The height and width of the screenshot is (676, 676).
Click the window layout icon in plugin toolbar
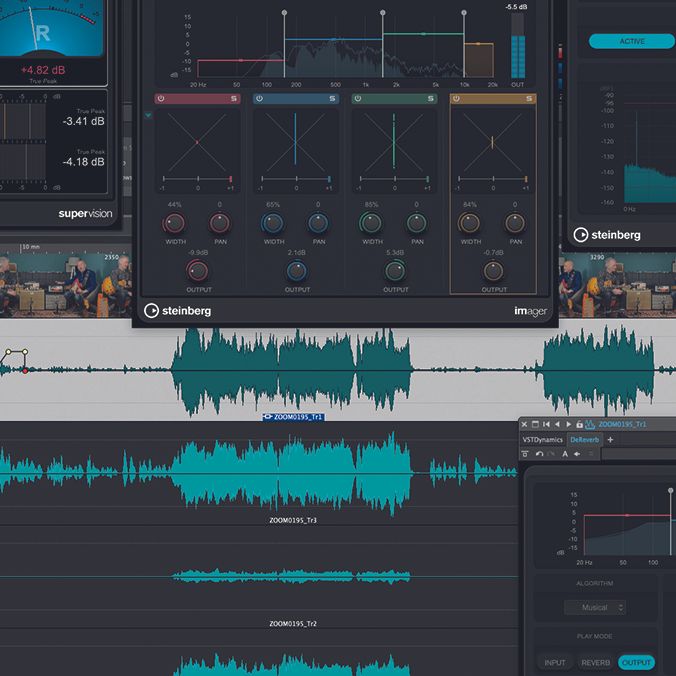[535, 424]
